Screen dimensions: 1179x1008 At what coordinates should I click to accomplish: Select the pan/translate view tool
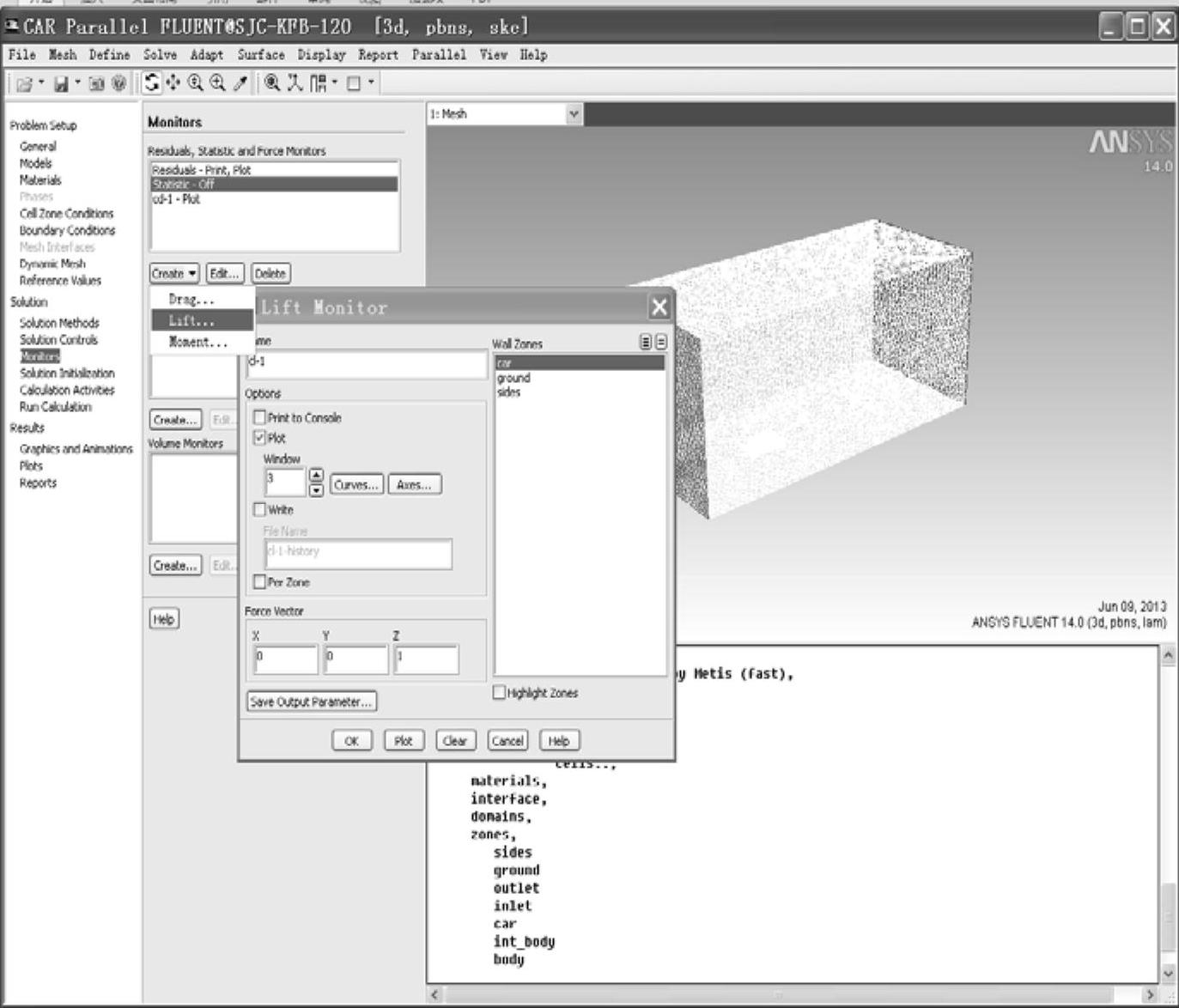(174, 83)
